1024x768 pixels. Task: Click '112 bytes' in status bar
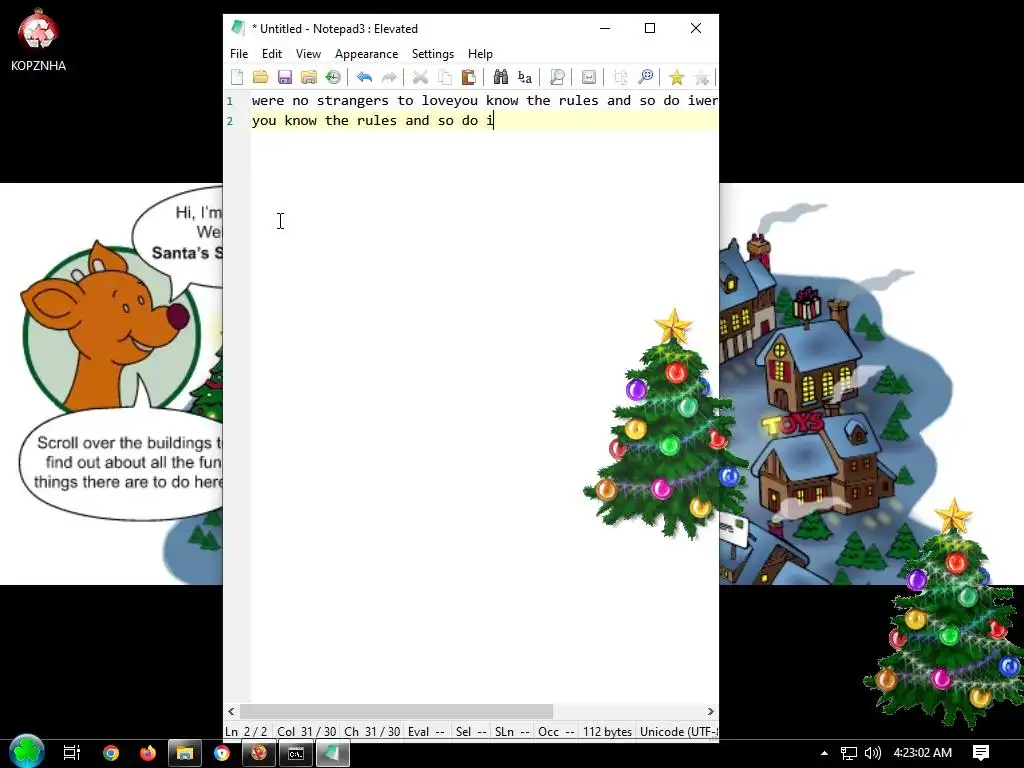coord(607,731)
